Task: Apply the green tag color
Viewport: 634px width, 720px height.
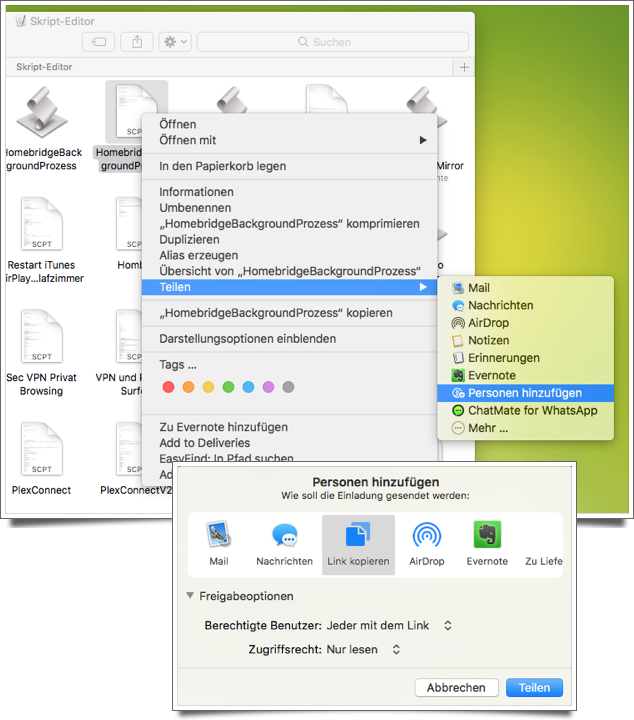Action: coord(228,387)
